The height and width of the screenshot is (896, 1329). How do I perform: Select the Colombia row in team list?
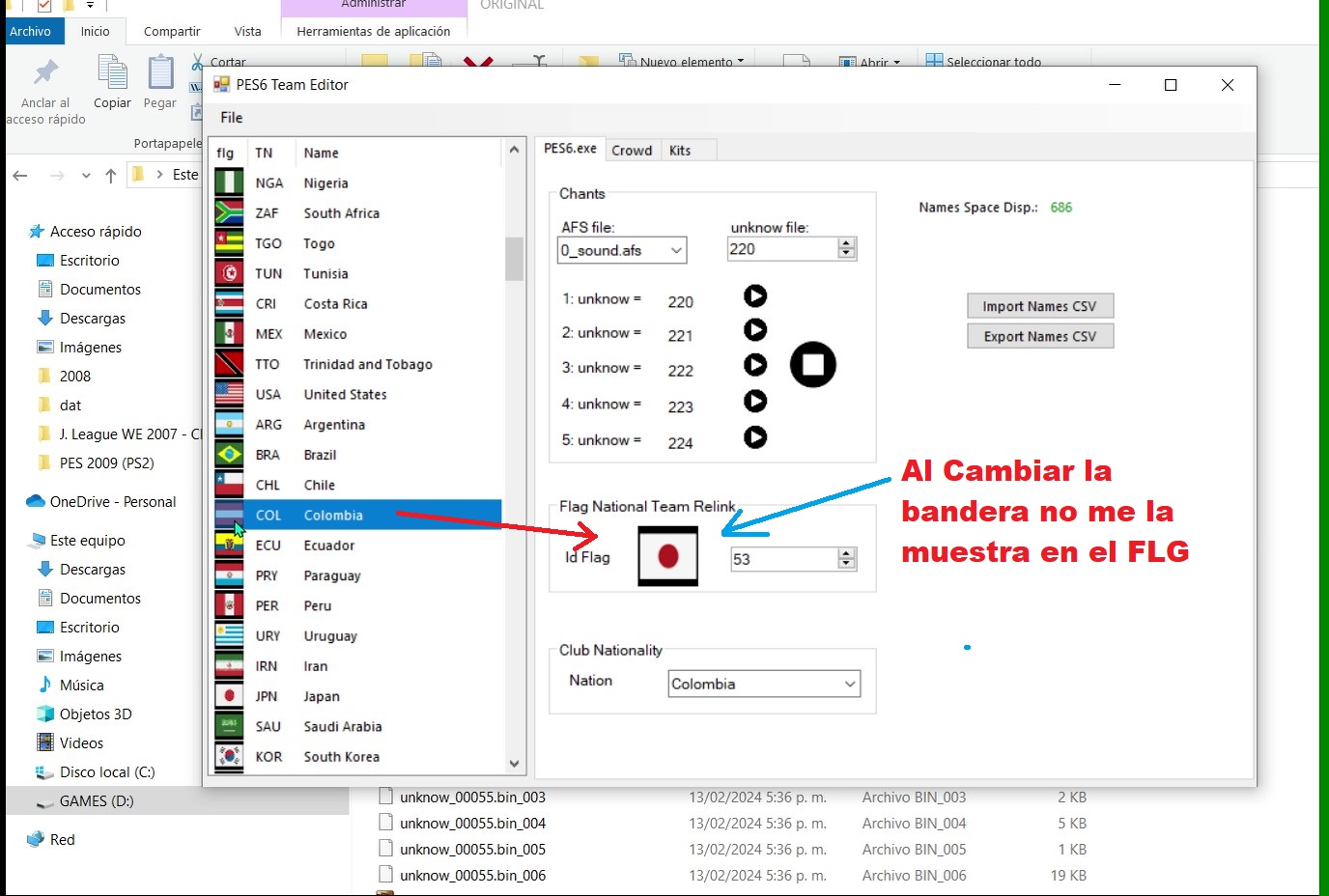coord(357,515)
